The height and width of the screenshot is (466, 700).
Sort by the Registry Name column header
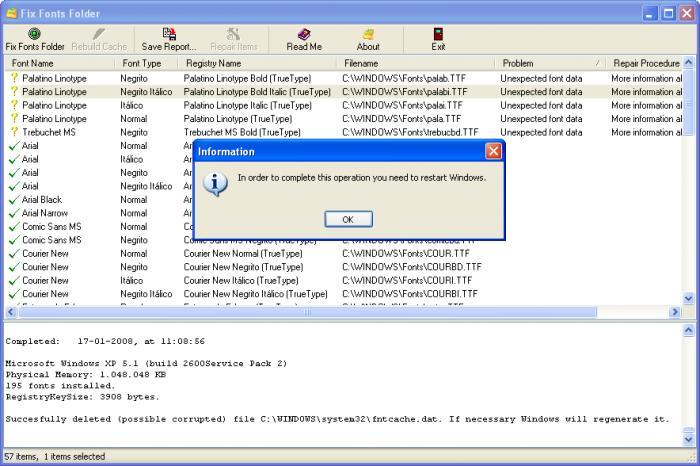[258, 63]
